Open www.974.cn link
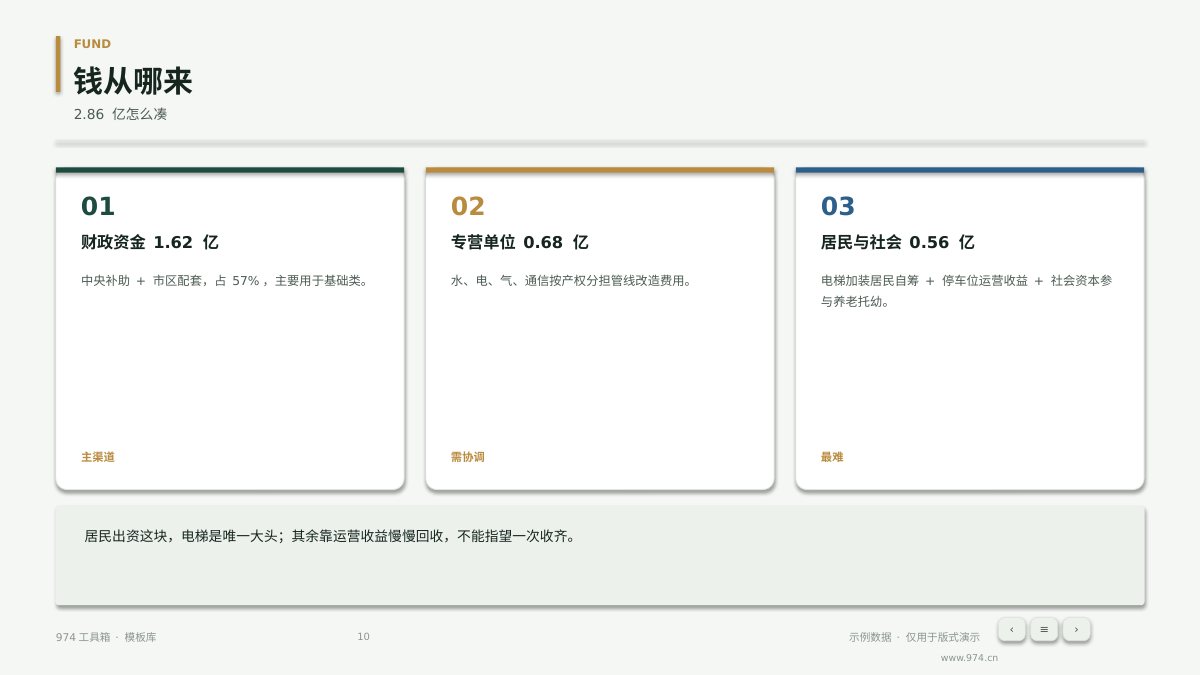1200x675 pixels. click(x=969, y=658)
